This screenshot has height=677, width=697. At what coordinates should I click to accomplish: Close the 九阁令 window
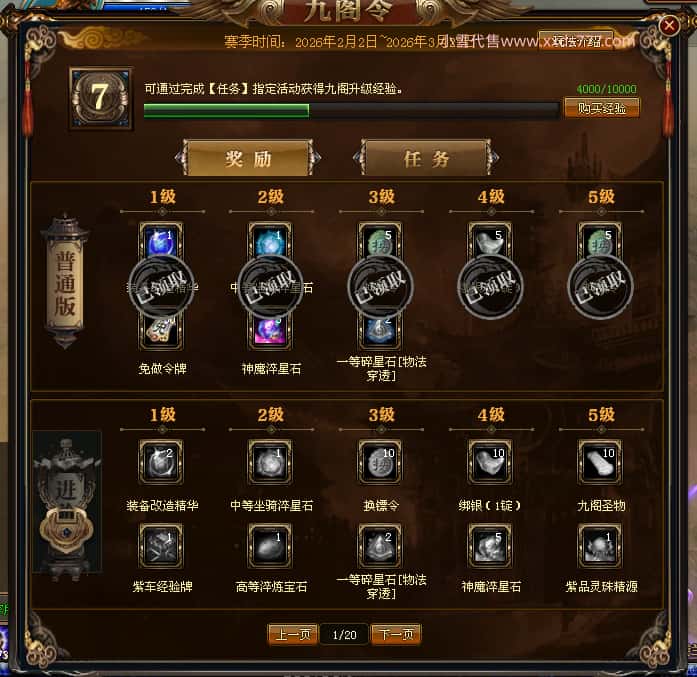click(x=669, y=25)
